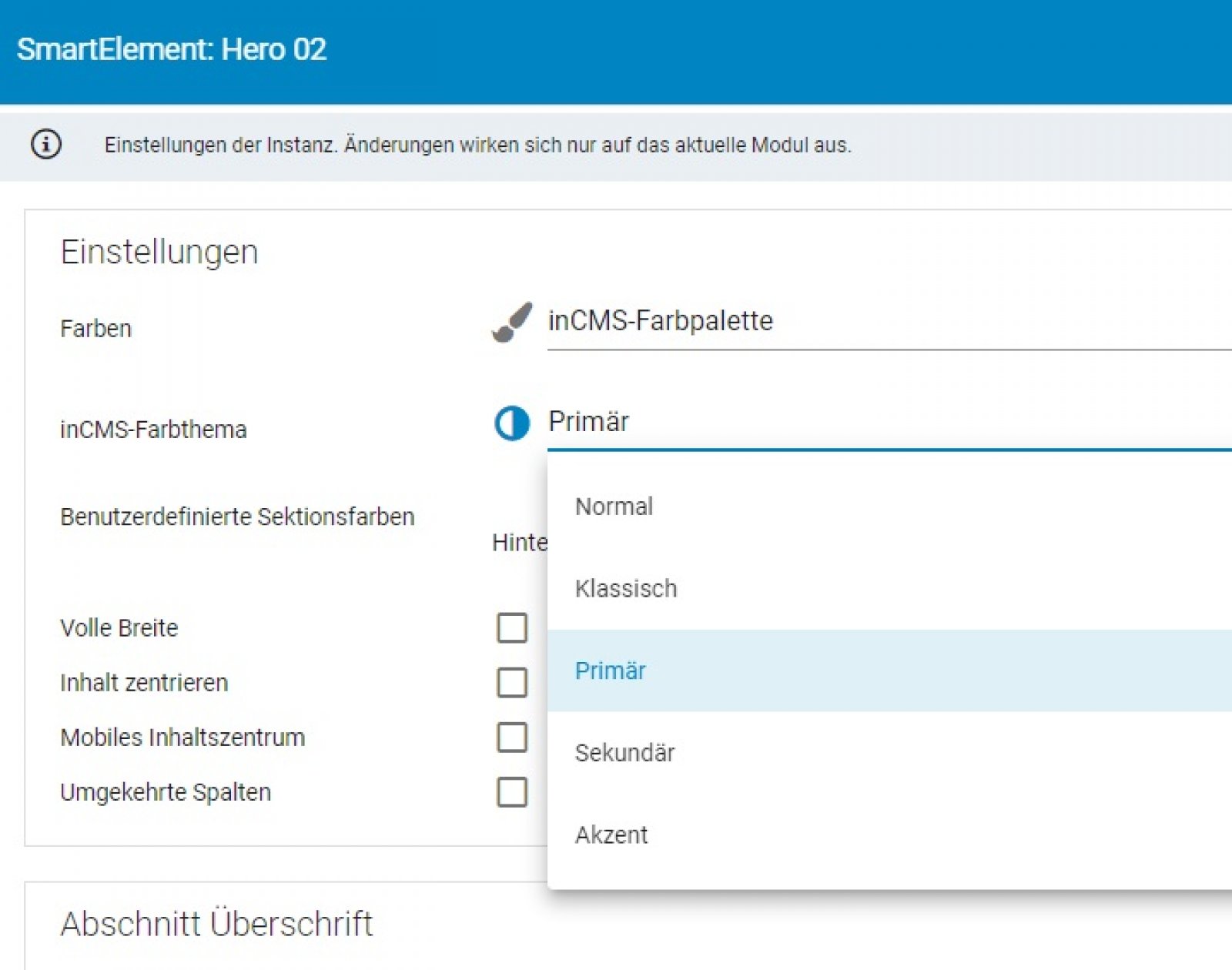Click the Einstellungen section heading

pos(159,253)
